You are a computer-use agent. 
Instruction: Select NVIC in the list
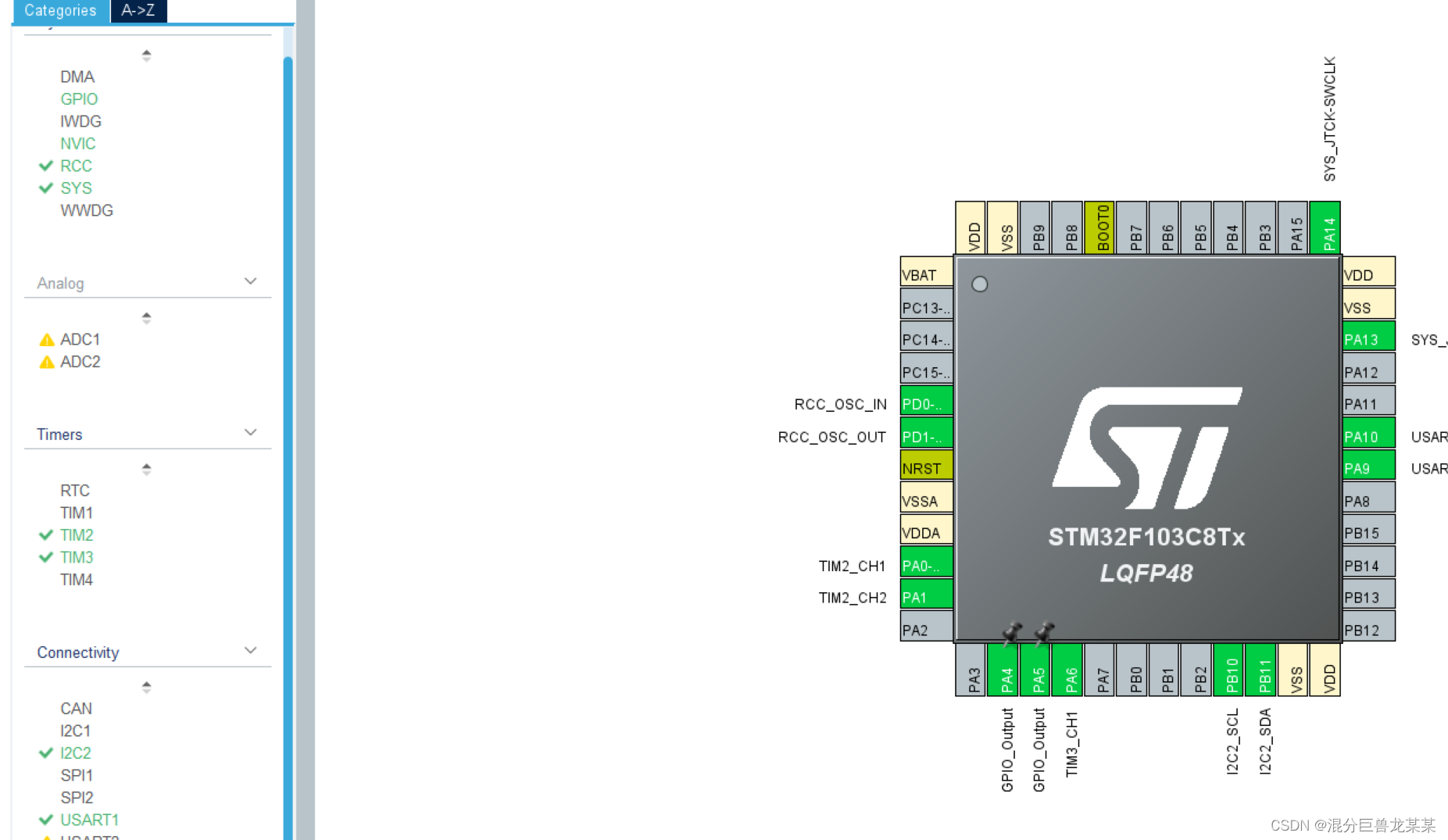tap(78, 144)
